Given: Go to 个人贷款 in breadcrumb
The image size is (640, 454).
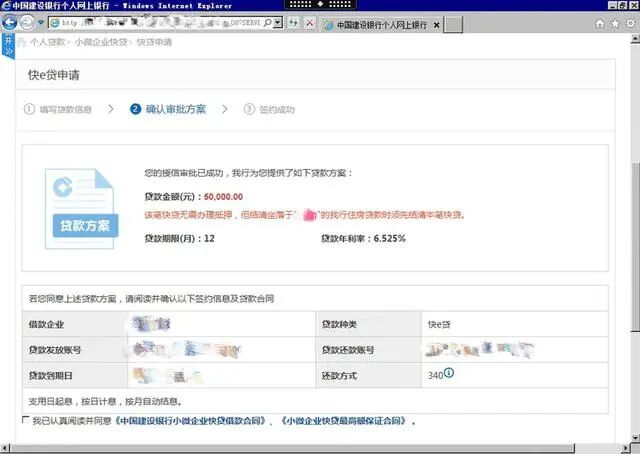Looking at the screenshot, I should pyautogui.click(x=47, y=42).
